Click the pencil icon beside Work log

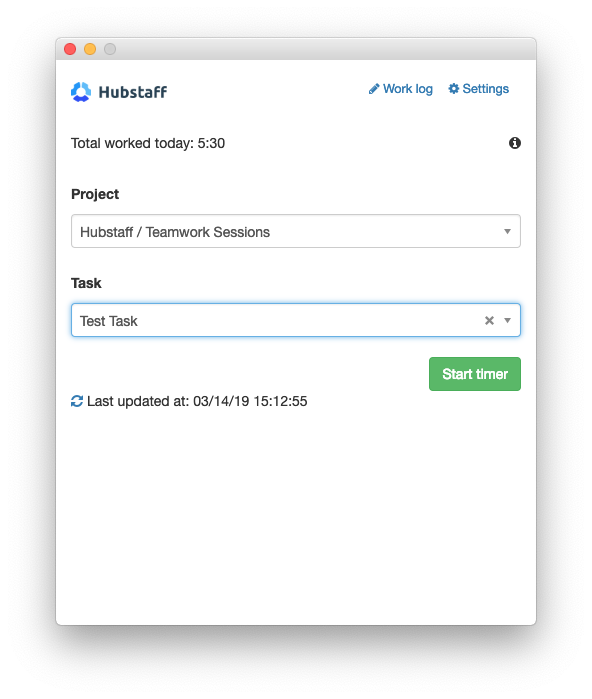pos(374,89)
